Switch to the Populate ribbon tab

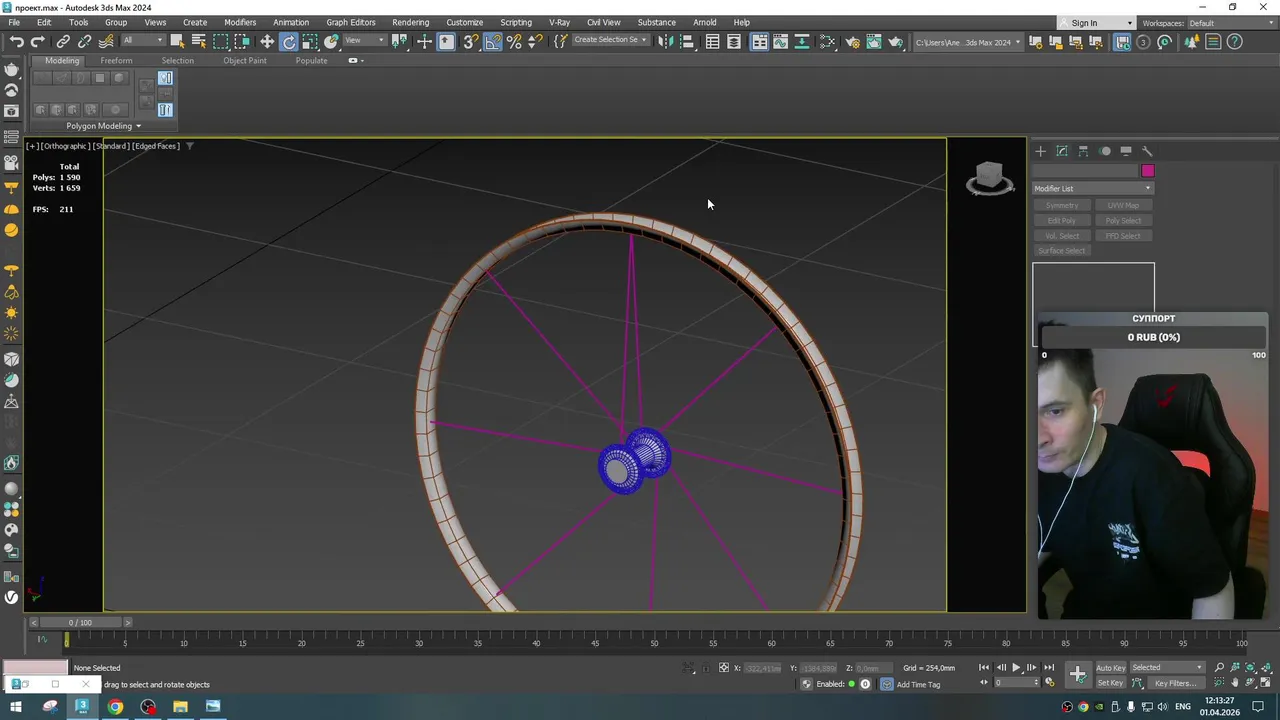pyautogui.click(x=311, y=60)
